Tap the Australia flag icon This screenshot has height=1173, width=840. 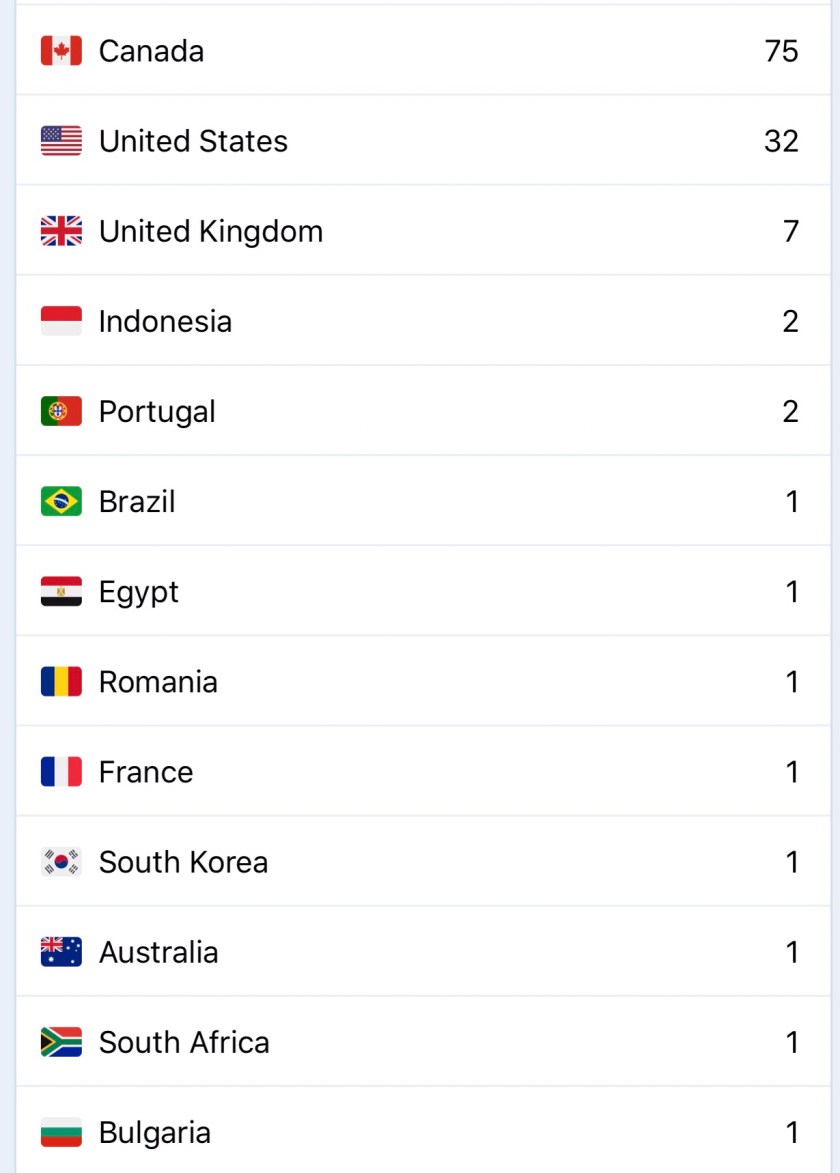(x=61, y=952)
